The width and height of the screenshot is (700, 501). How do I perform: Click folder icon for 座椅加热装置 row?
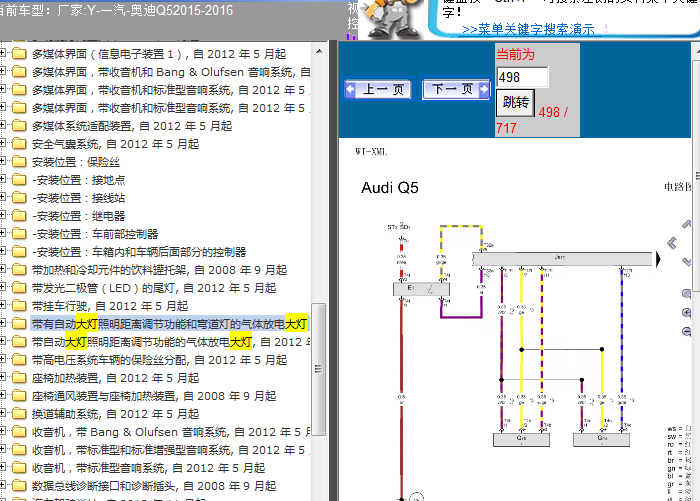[19, 378]
